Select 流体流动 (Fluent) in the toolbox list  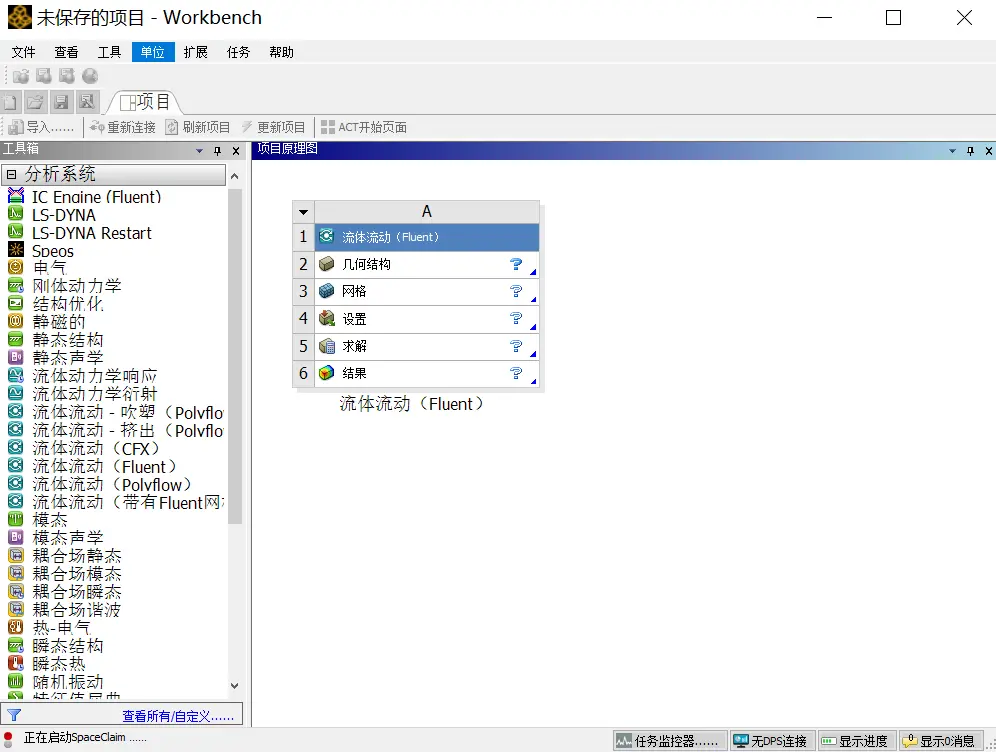(104, 466)
